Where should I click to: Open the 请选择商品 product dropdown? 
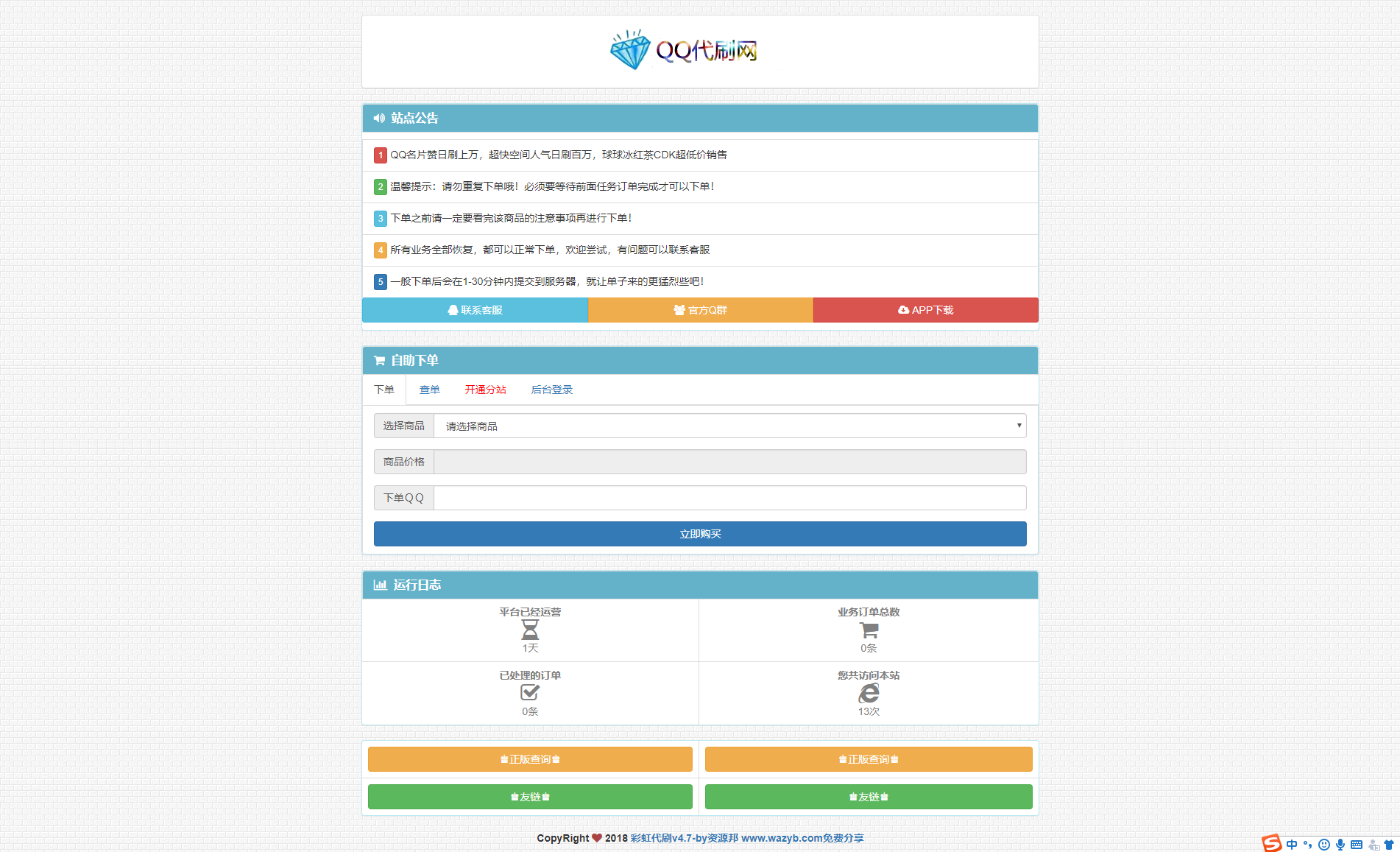[x=730, y=426]
